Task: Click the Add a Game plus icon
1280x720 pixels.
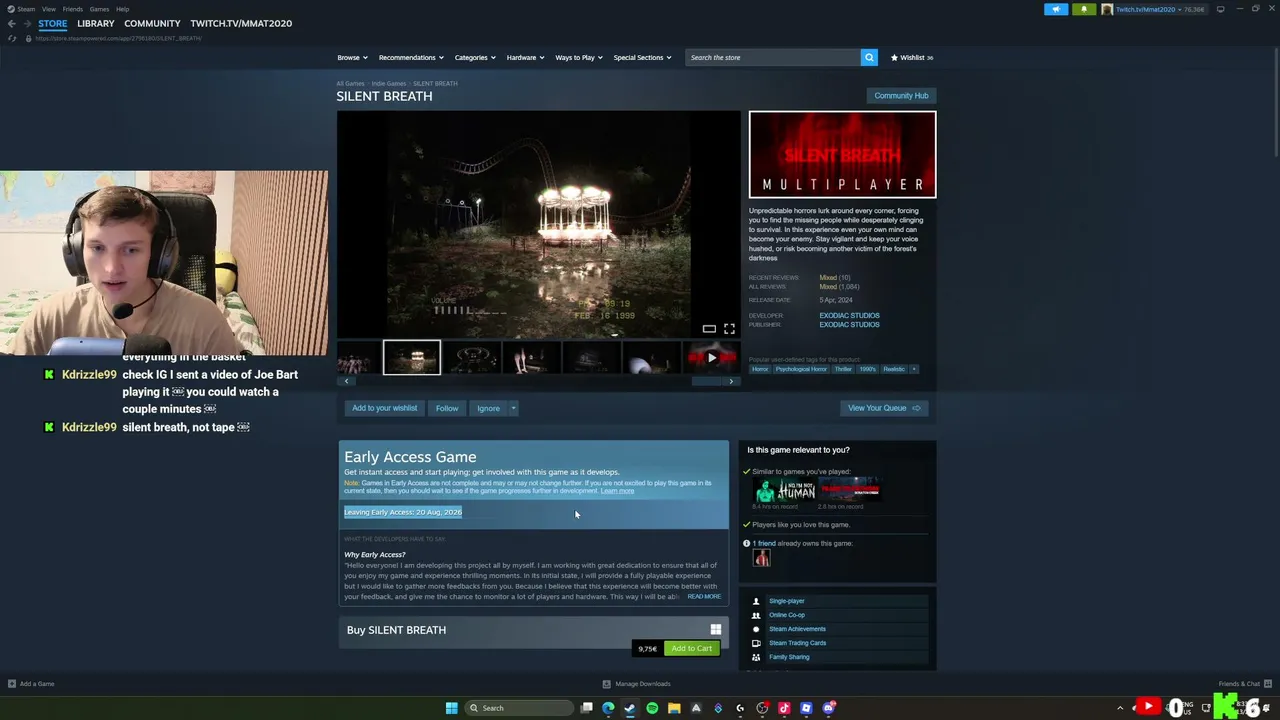Action: pyautogui.click(x=12, y=684)
